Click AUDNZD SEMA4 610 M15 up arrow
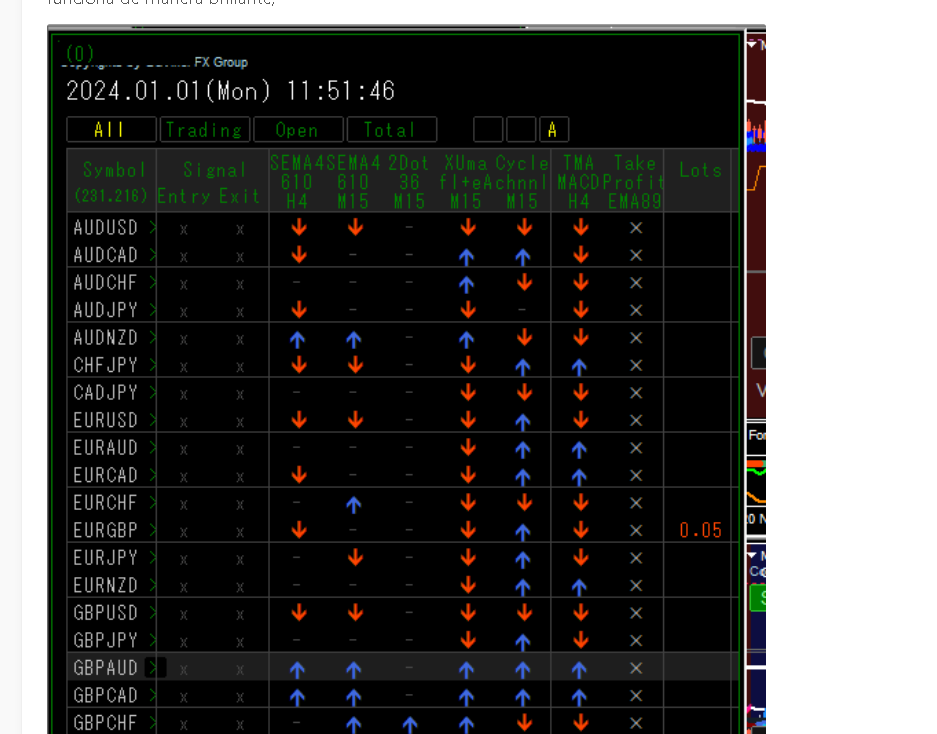 pos(354,338)
